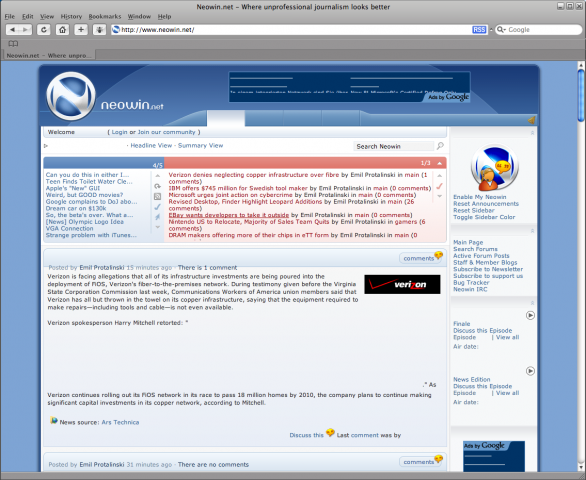Screen dimensions: 586x480
Task: Add a bookmark with the plus button
Action: tap(81, 30)
